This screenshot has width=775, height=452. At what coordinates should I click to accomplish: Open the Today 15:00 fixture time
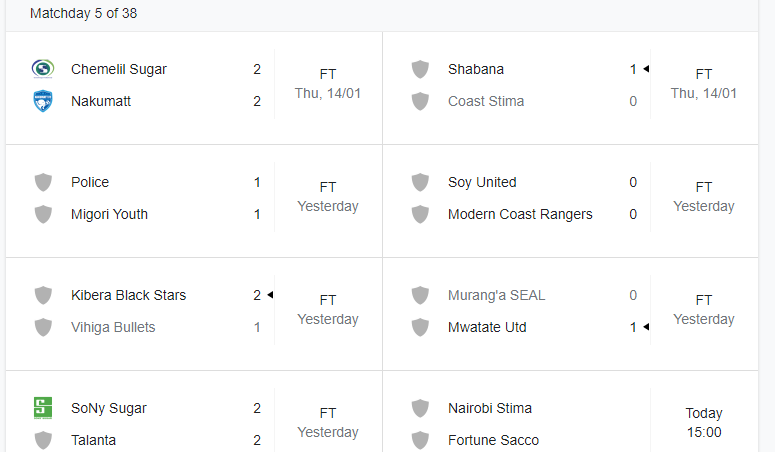point(704,422)
